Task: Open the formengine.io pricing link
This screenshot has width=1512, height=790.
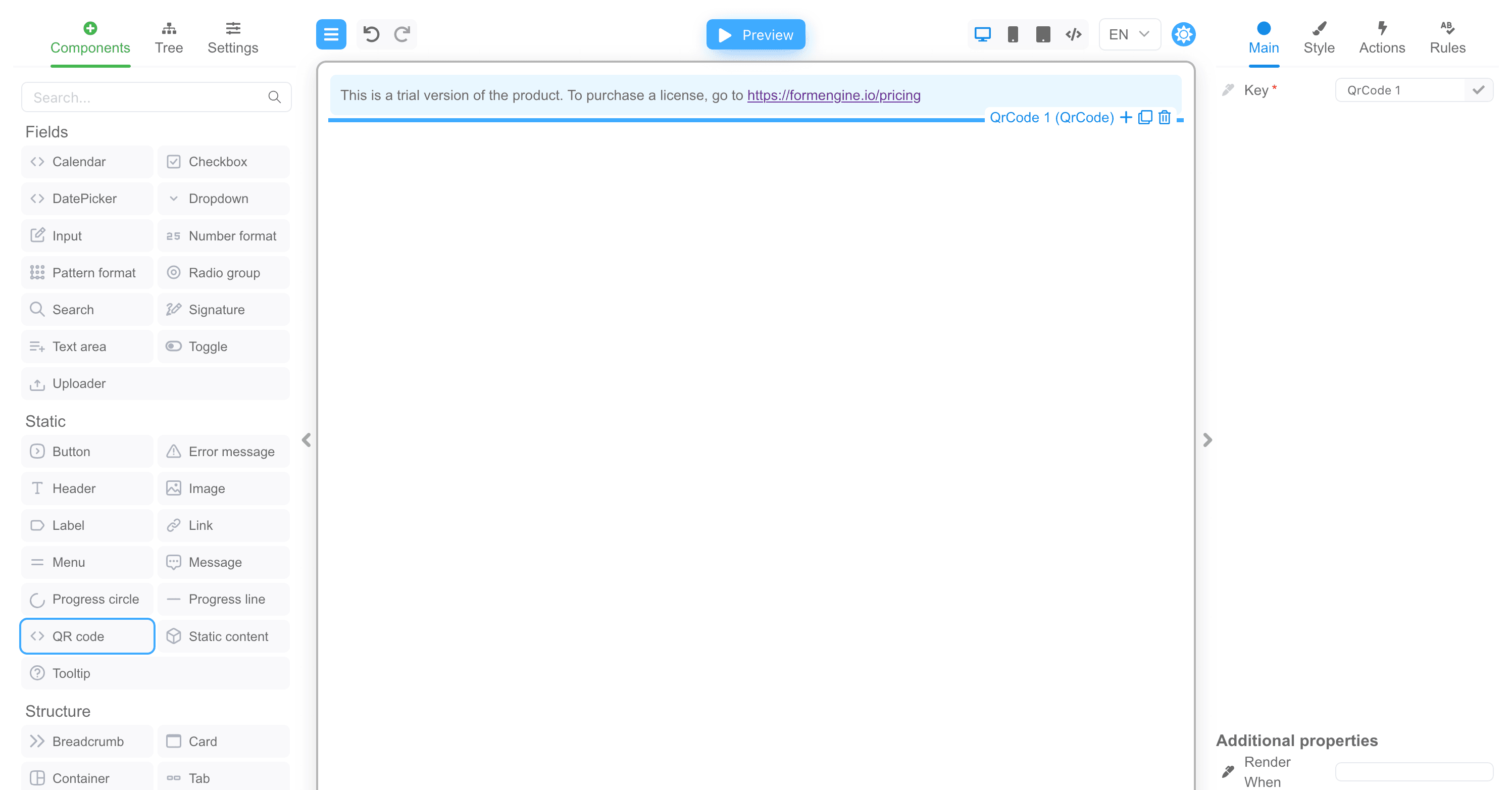Action: click(x=833, y=95)
